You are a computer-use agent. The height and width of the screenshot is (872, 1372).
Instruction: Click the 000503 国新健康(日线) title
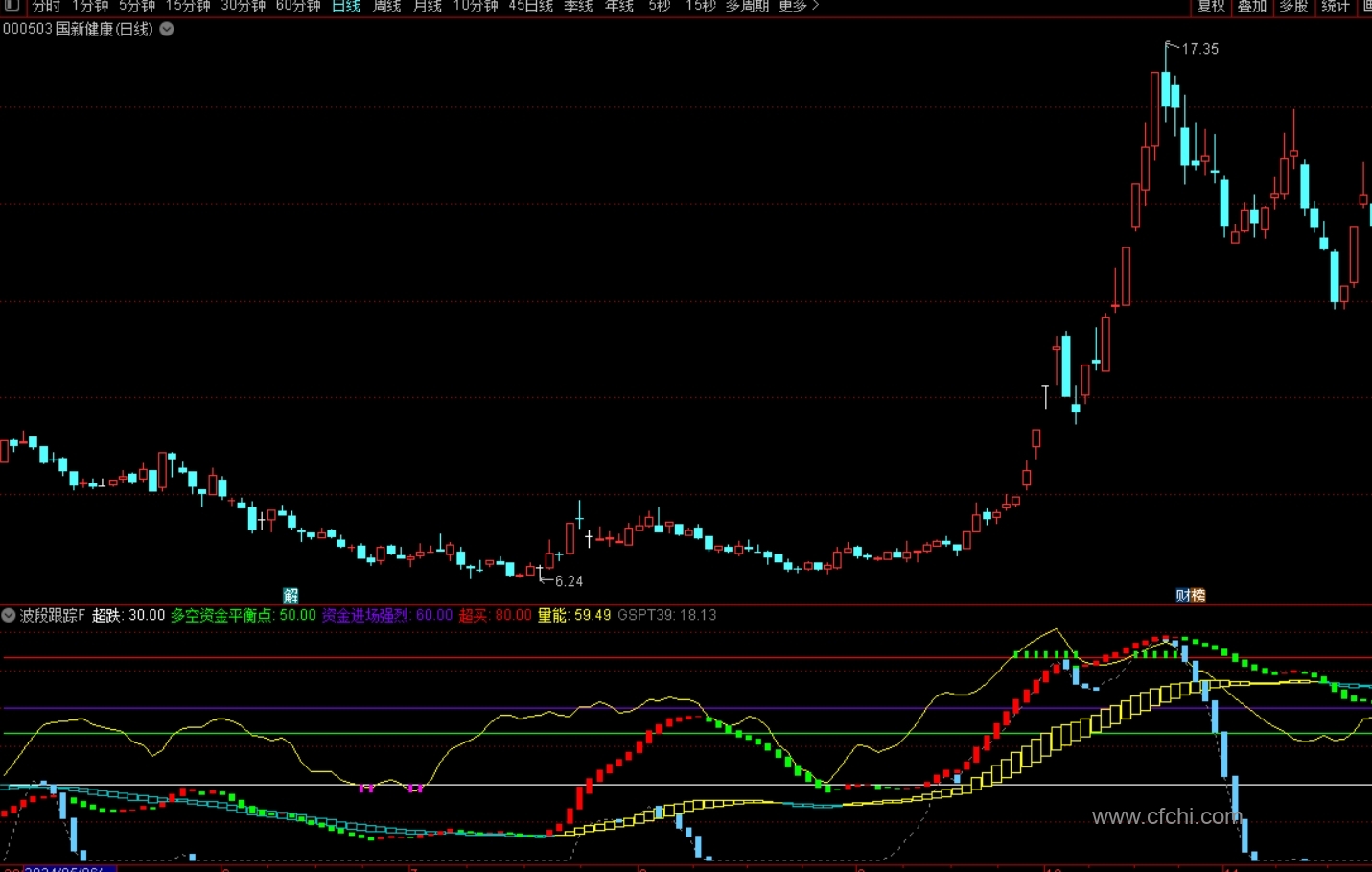[x=78, y=29]
